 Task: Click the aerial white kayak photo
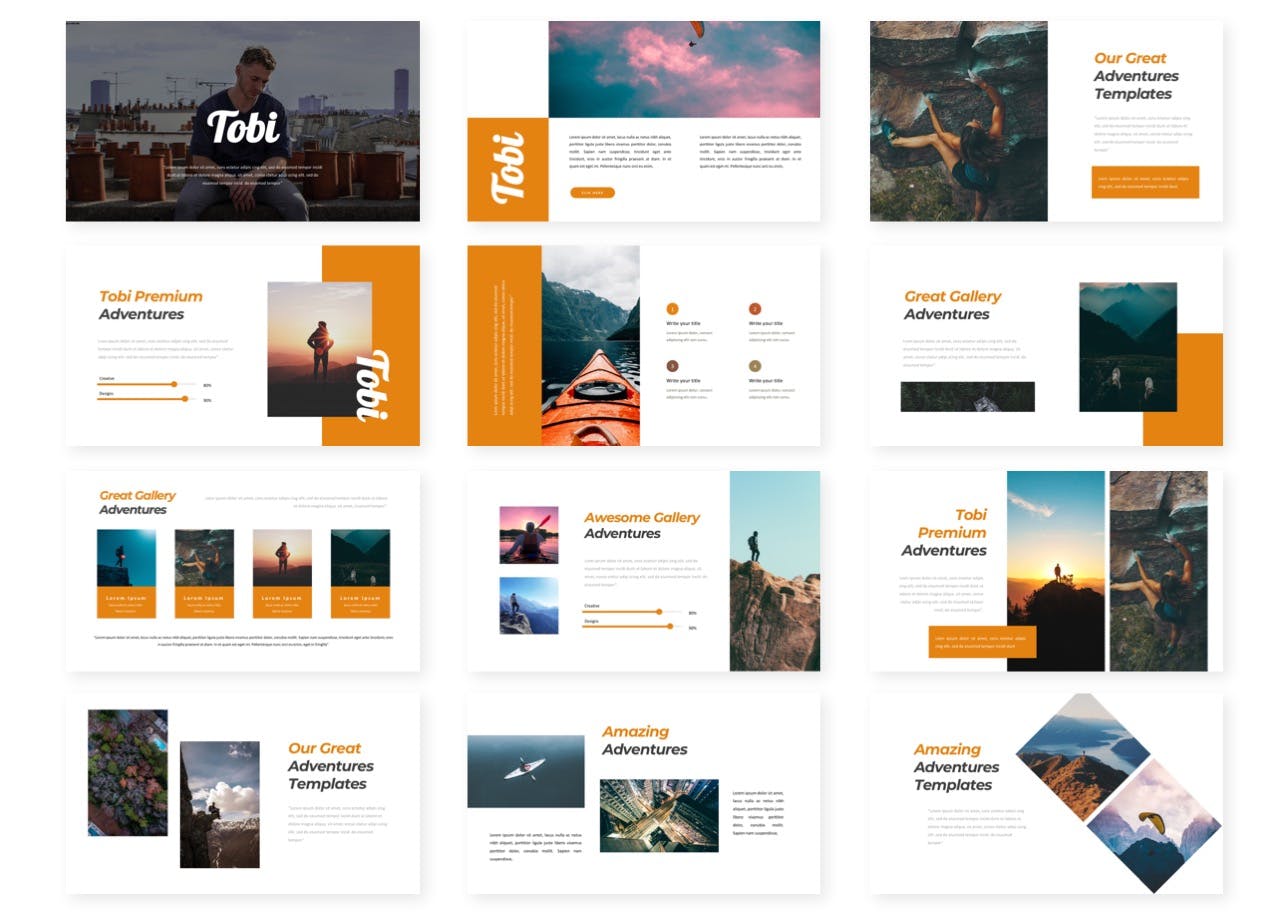tap(525, 771)
